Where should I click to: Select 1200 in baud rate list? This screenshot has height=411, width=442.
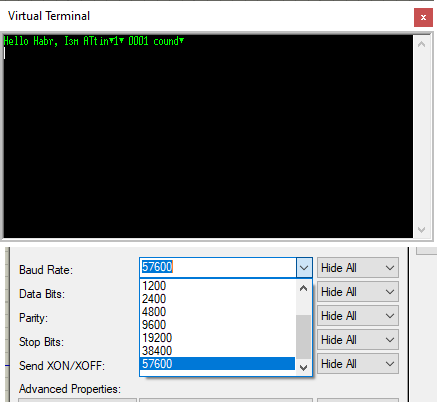point(217,286)
